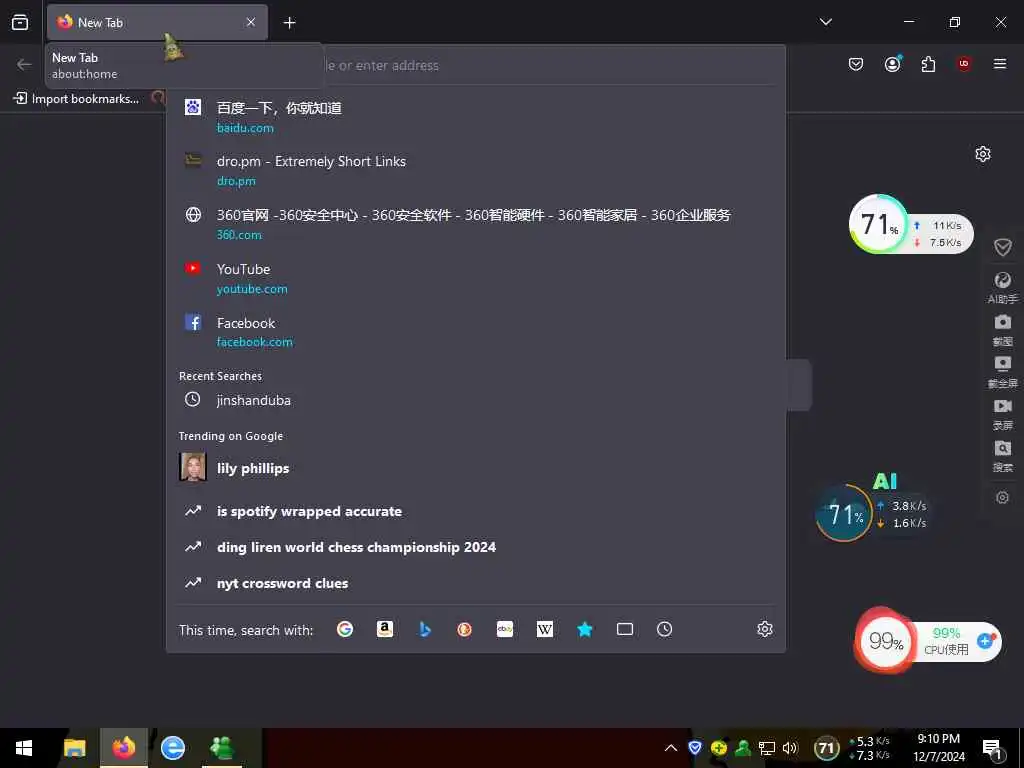Search this time with eBay

(x=505, y=629)
